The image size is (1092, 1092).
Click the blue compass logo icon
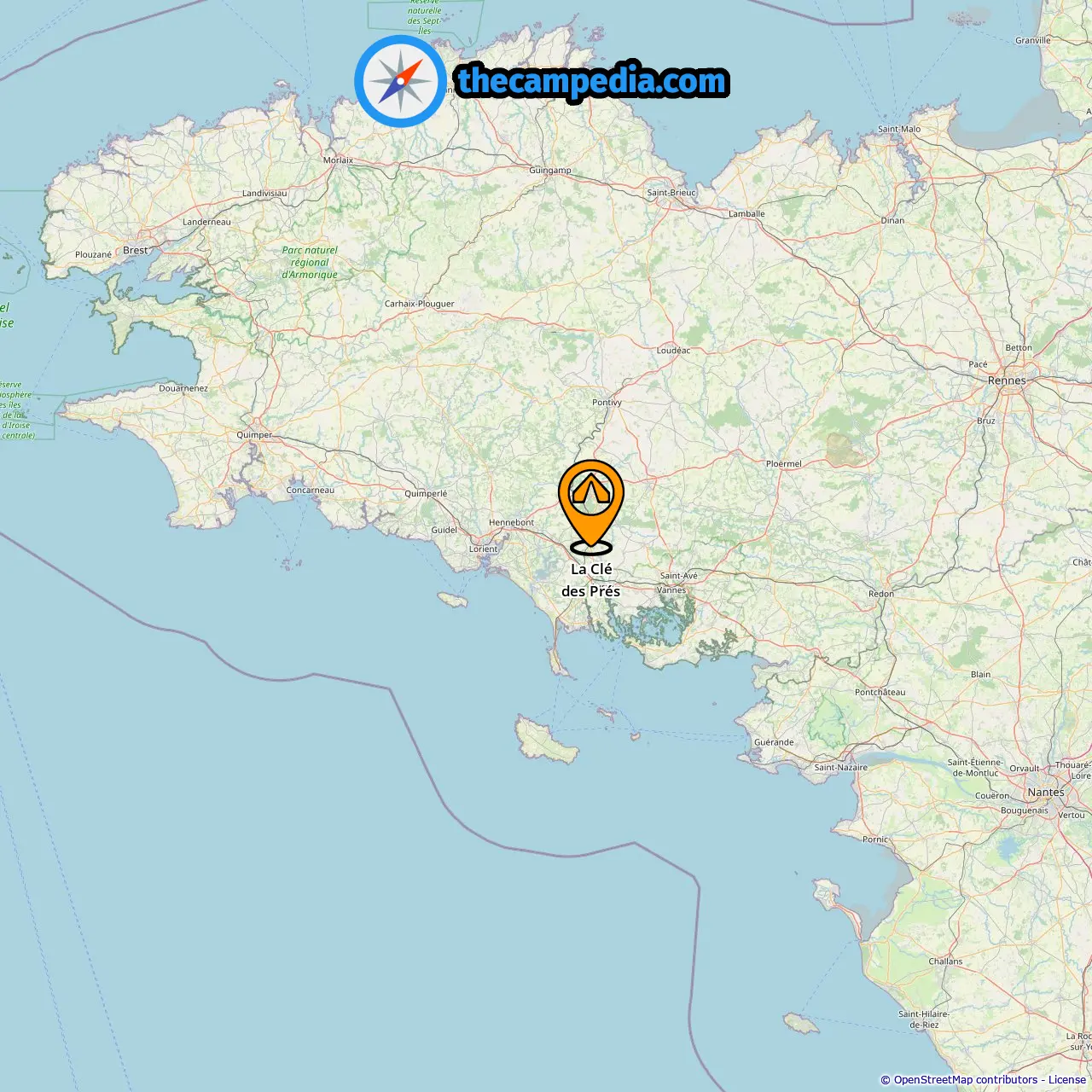click(x=400, y=81)
